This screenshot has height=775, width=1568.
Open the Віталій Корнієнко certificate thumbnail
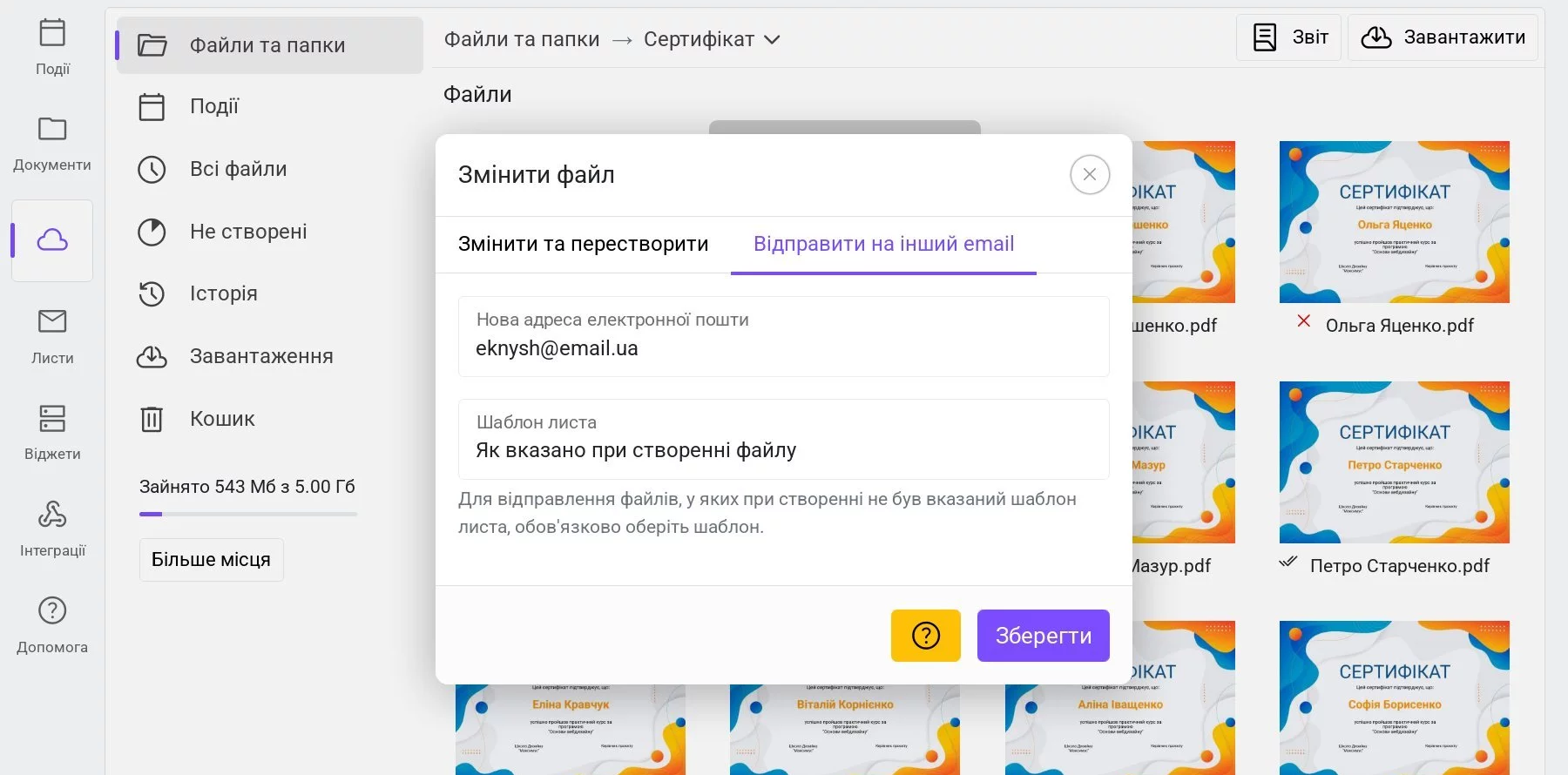click(x=845, y=730)
